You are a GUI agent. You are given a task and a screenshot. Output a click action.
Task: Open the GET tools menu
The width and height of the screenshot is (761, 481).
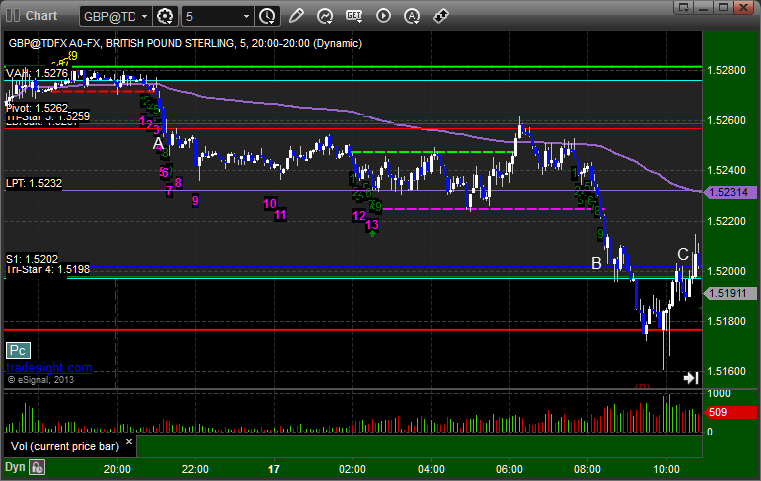click(354, 16)
